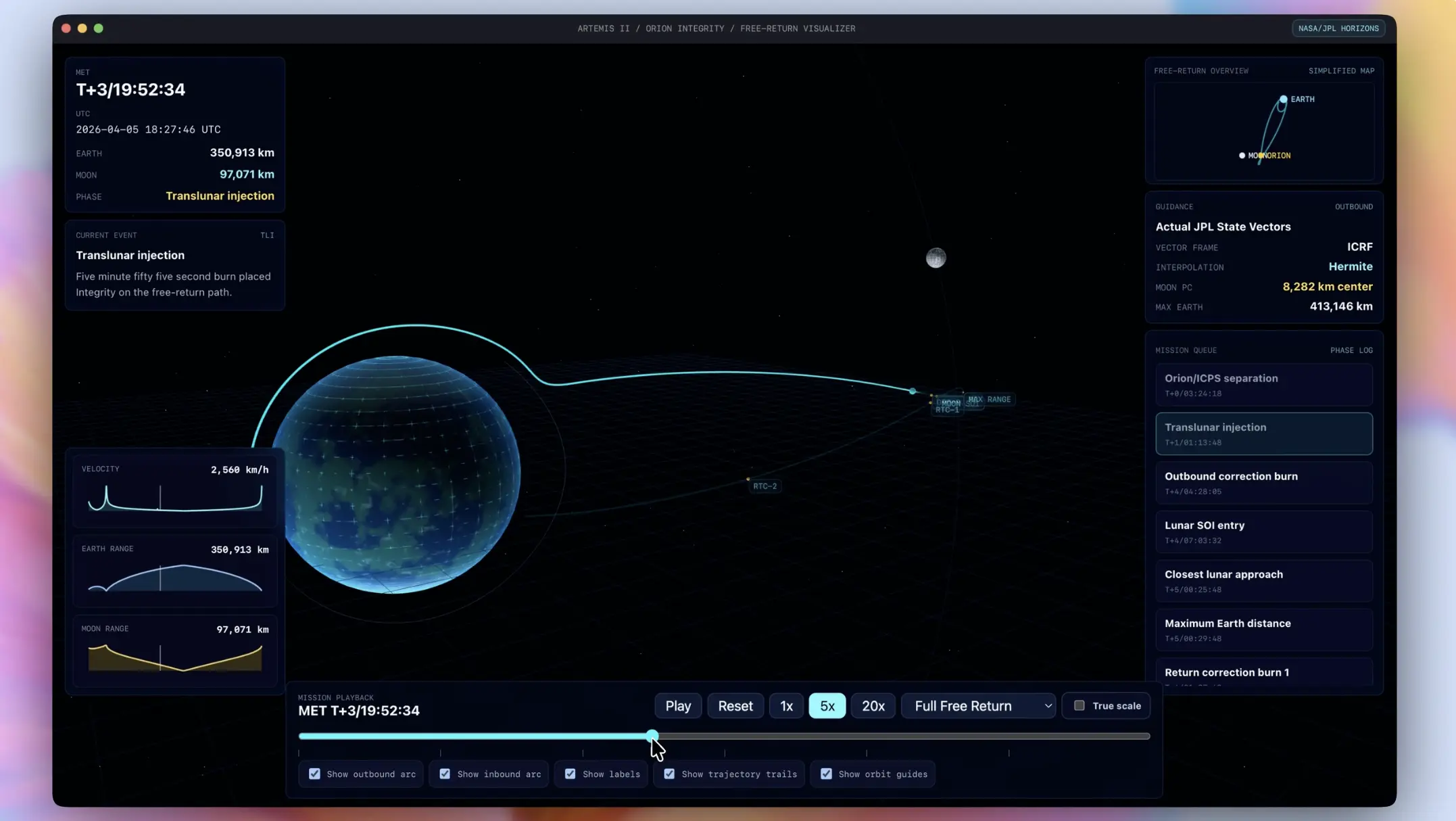
Task: Click the MAX RANGE trajectory label
Action: [x=990, y=399]
